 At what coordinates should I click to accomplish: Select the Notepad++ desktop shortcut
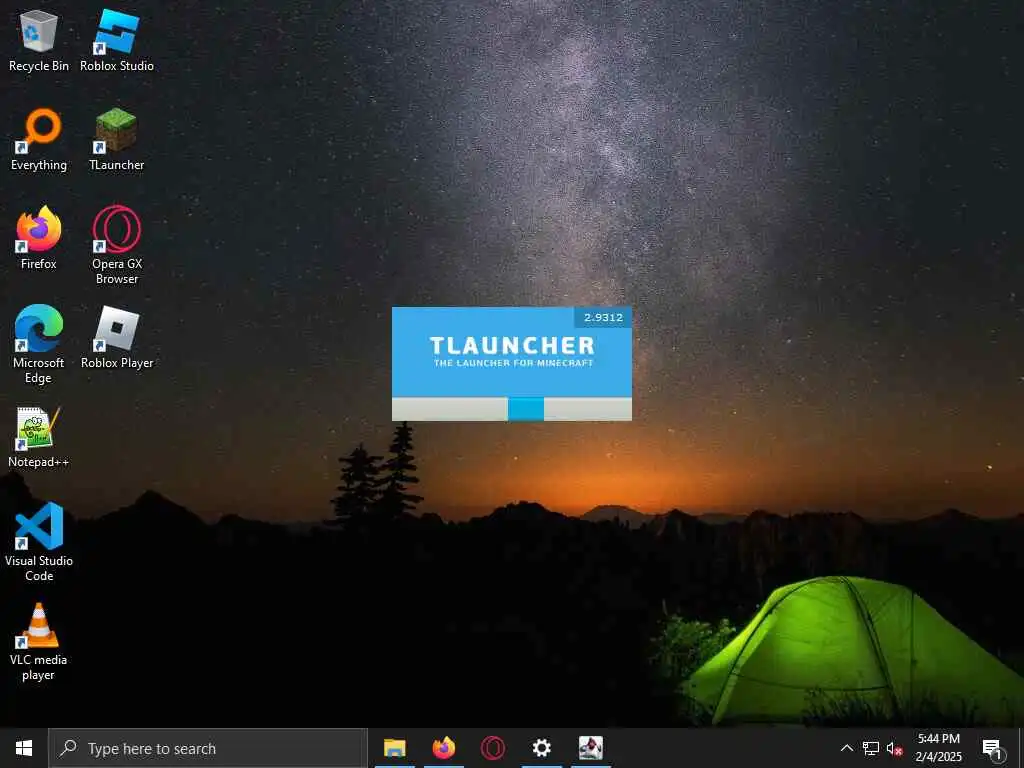pos(39,437)
